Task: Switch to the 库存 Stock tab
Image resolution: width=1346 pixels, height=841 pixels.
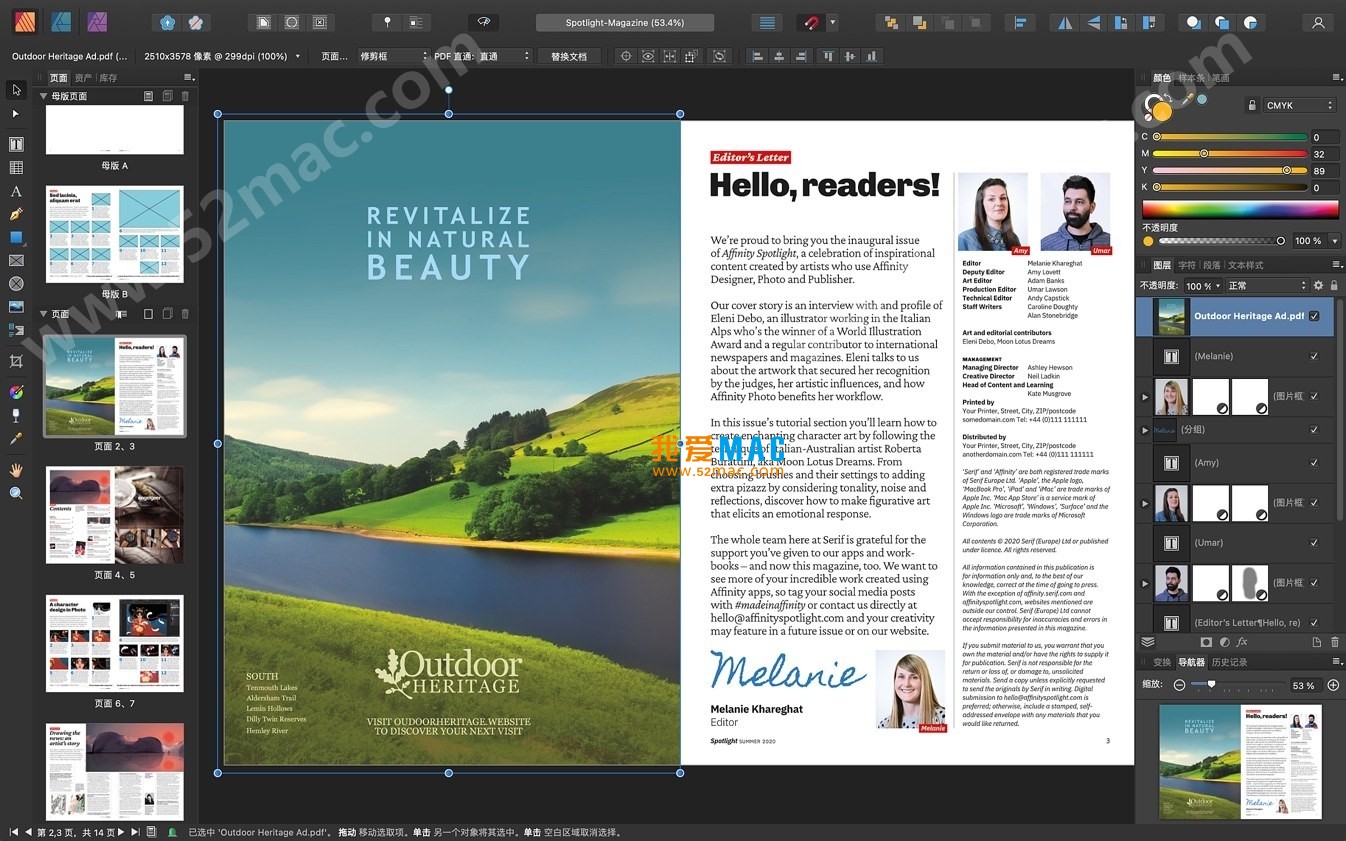Action: [x=108, y=78]
